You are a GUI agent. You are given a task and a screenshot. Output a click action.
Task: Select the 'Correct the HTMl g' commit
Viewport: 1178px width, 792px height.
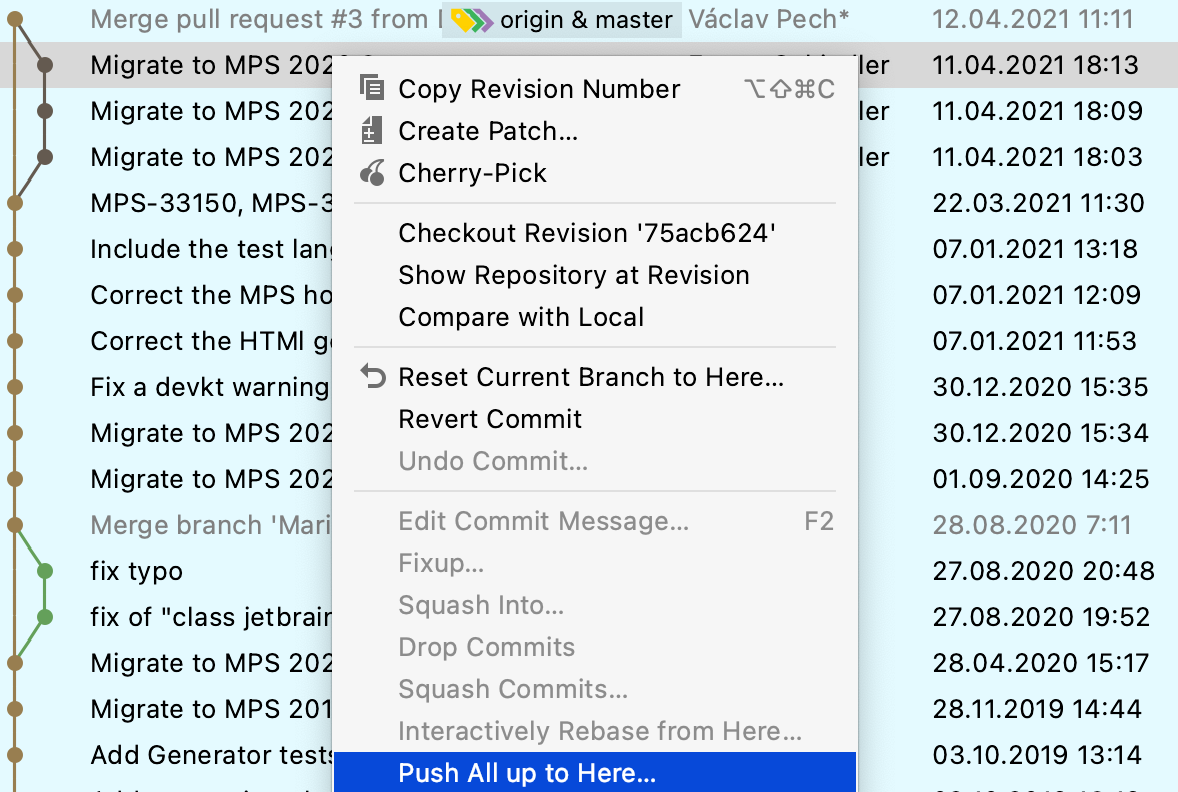point(211,341)
